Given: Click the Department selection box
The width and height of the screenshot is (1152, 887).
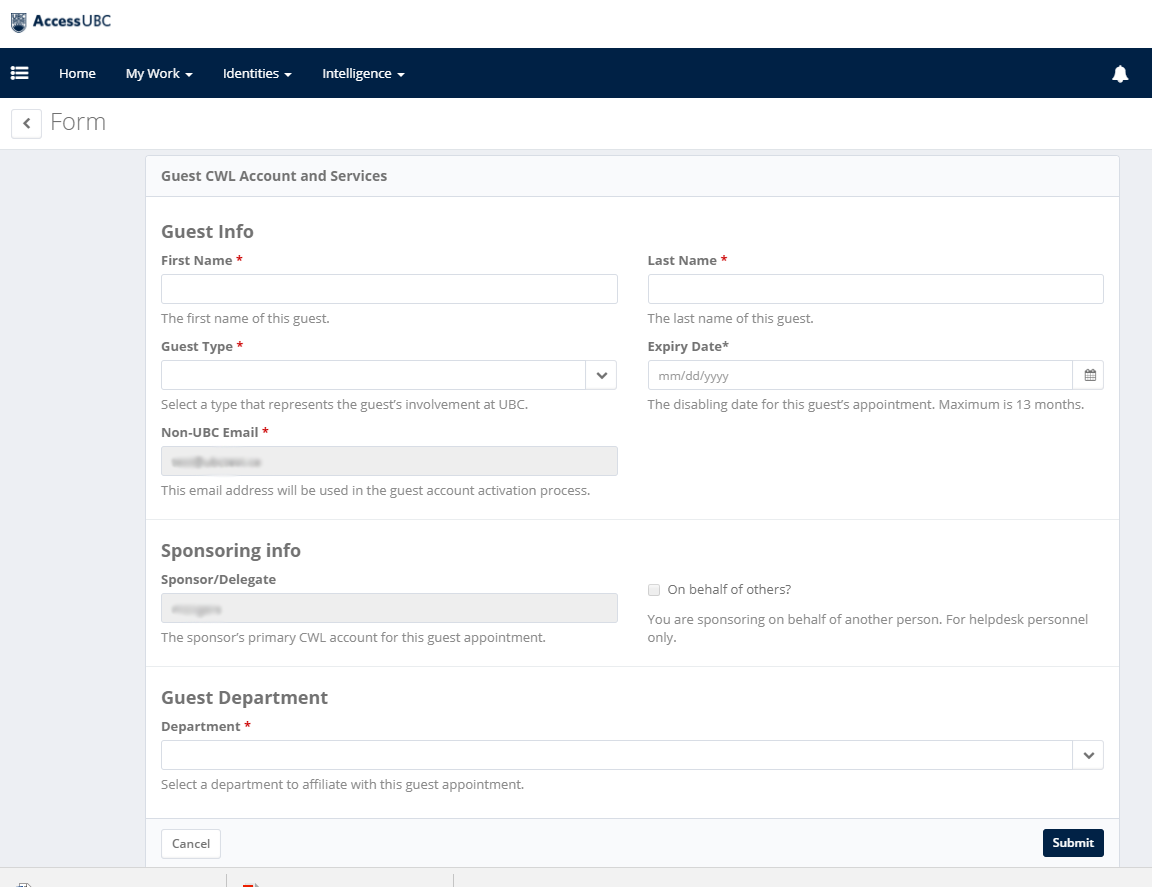Looking at the screenshot, I should pyautogui.click(x=616, y=756).
